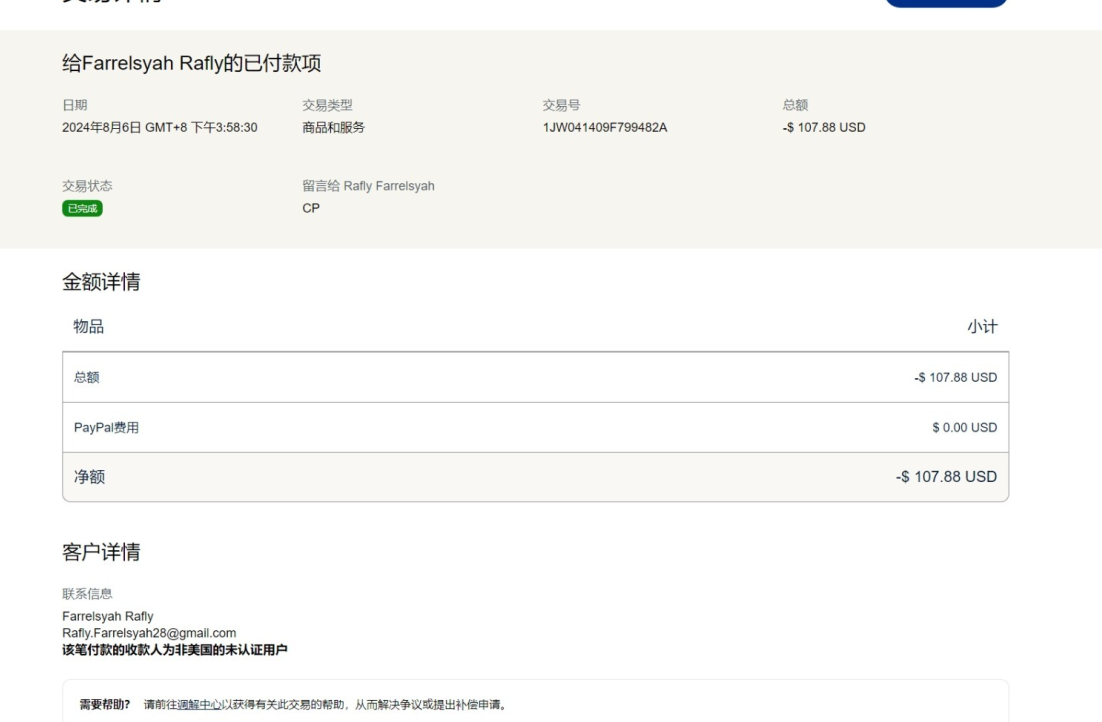Click the 给Farrelsyah Rafly的已付款项 heading
Screen dimensions: 1102x722
[191, 64]
